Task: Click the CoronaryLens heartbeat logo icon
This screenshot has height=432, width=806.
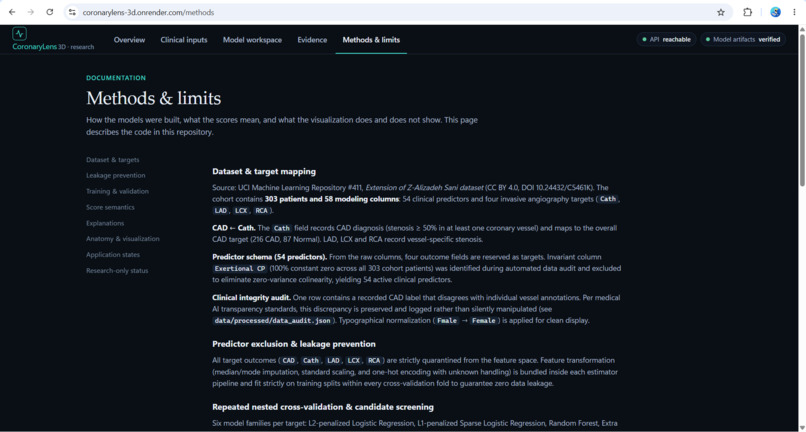Action: pyautogui.click(x=20, y=34)
